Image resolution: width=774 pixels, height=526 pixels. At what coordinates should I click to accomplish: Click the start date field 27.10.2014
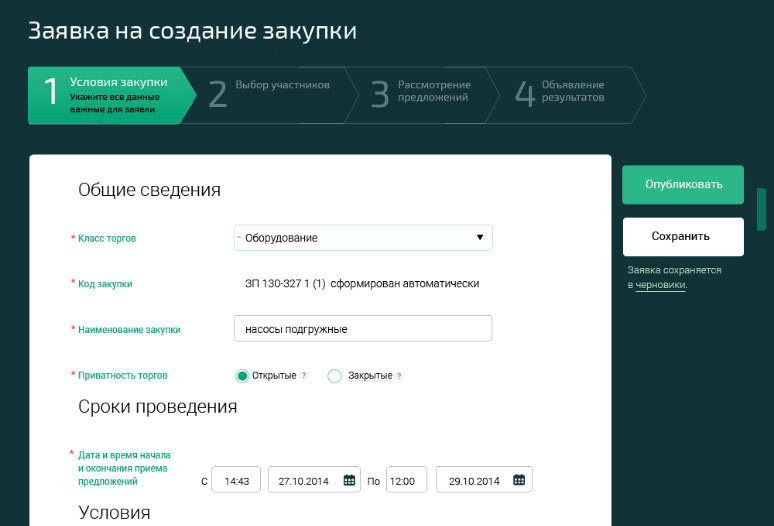click(x=303, y=480)
